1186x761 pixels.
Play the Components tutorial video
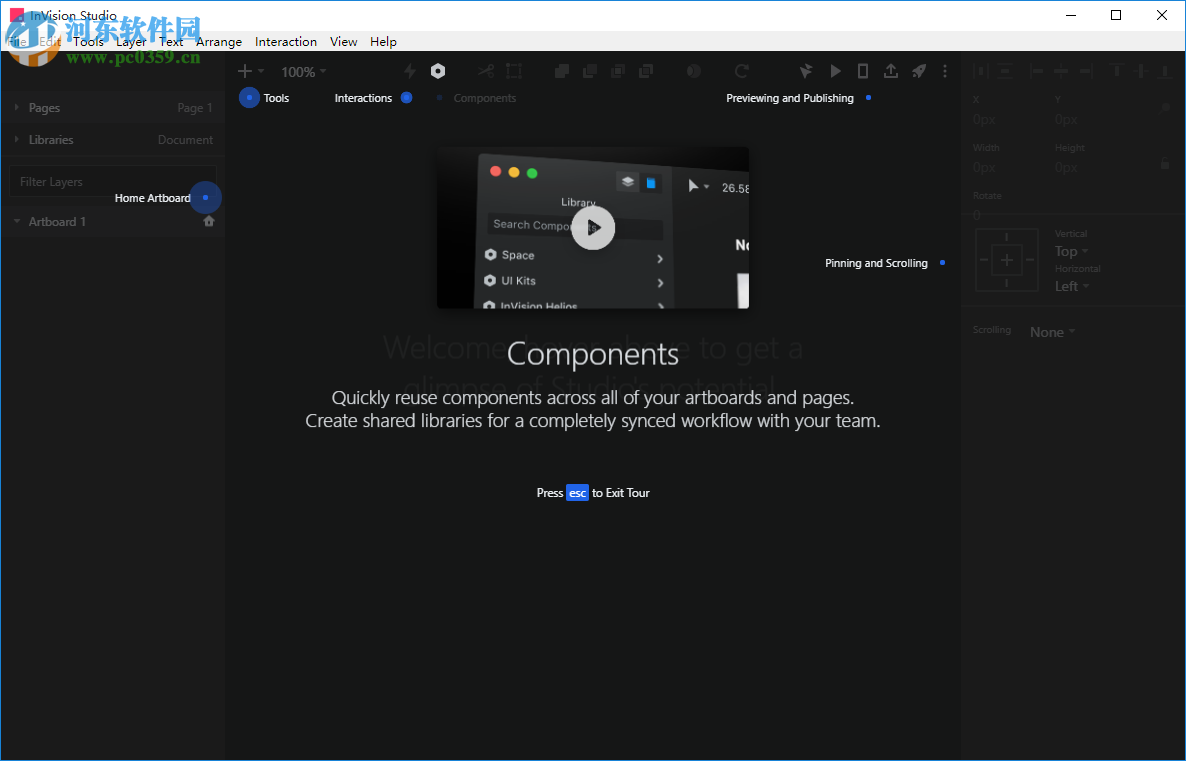click(593, 228)
